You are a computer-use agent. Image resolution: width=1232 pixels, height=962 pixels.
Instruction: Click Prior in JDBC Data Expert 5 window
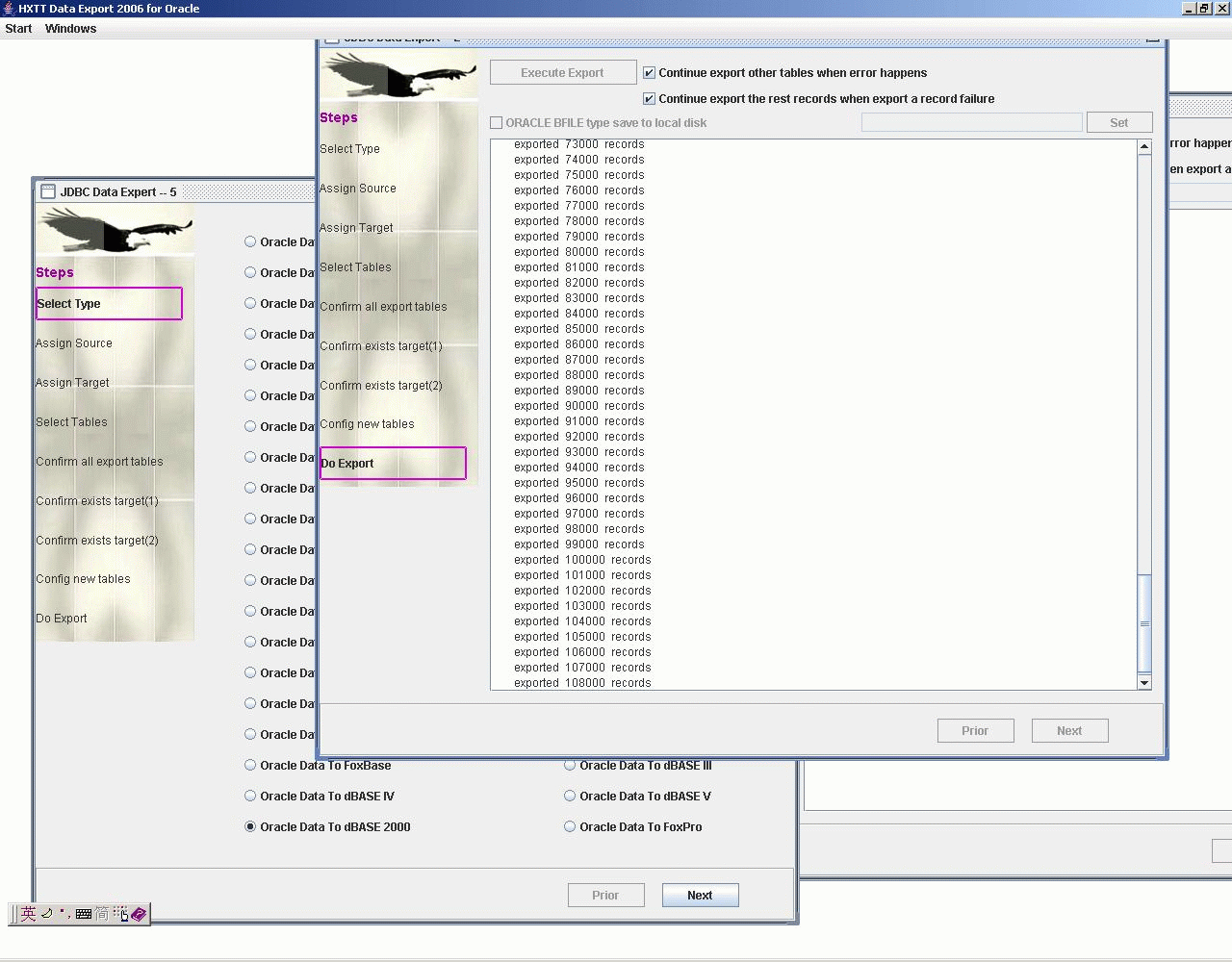[x=605, y=896]
